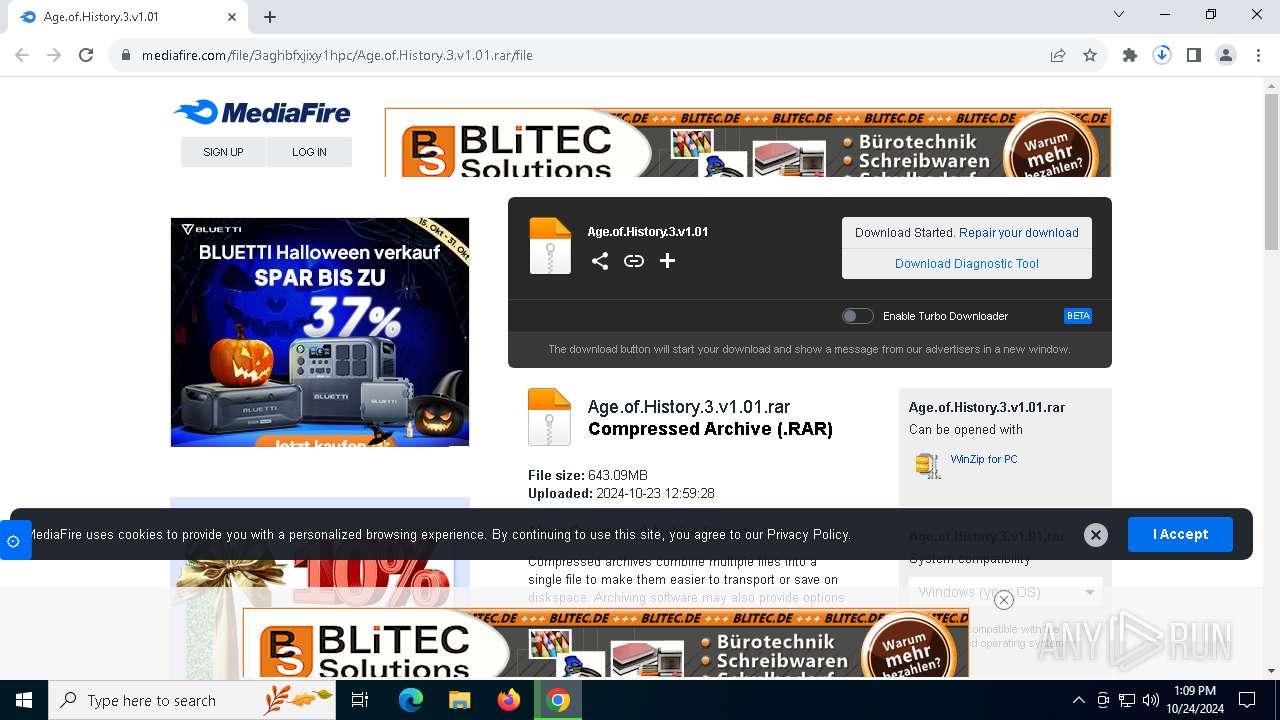Open the Extensions puzzle icon
The width and height of the screenshot is (1280, 720).
pos(1130,55)
